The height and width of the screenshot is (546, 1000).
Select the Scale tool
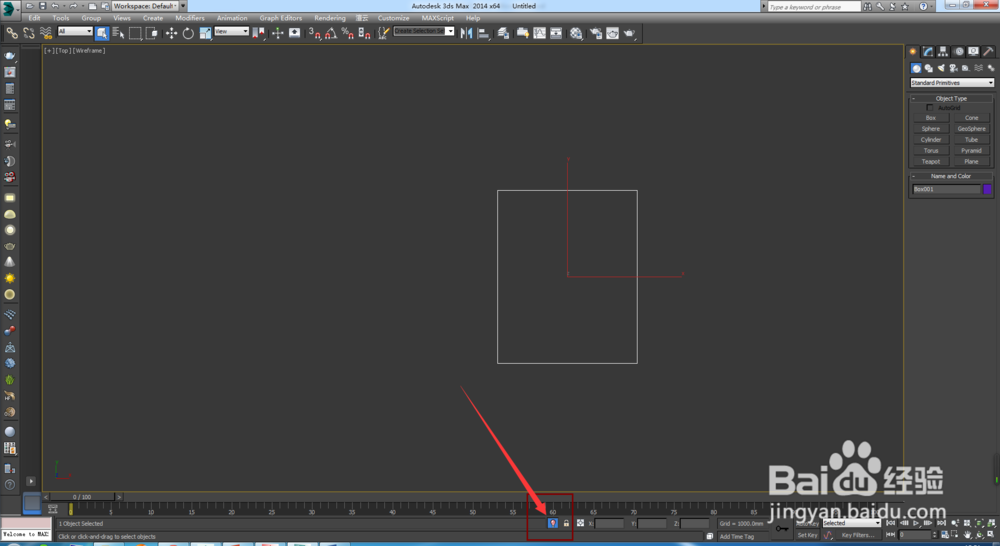point(205,33)
